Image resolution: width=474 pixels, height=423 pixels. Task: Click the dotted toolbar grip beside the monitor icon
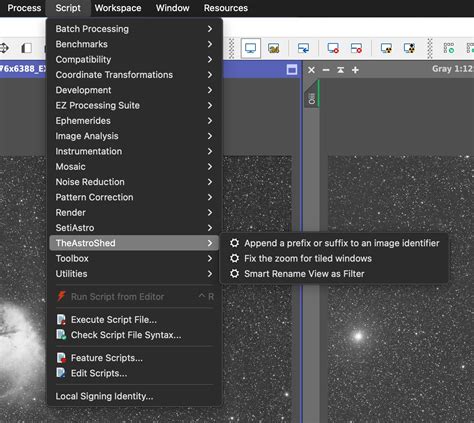(231, 49)
